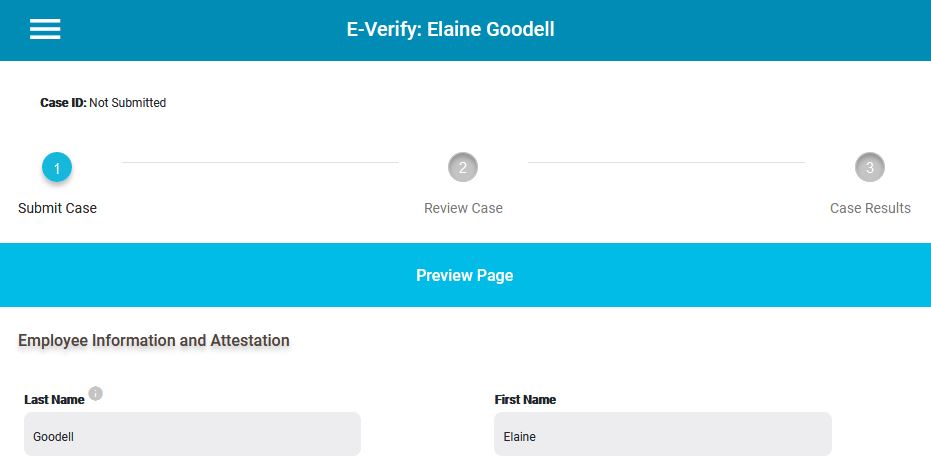Click the Case ID label
This screenshot has height=474, width=931.
(x=64, y=103)
